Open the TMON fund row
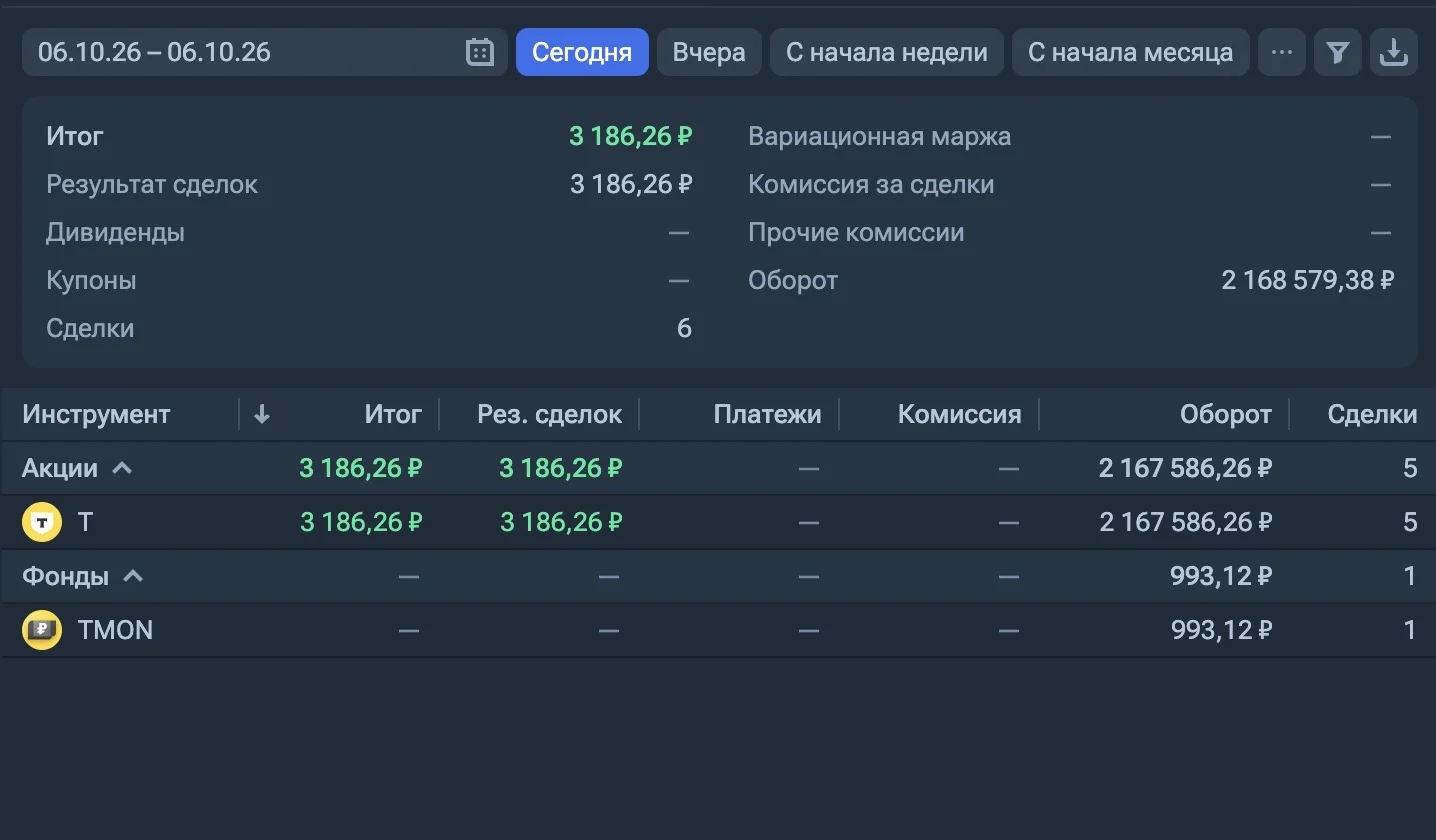 coord(718,630)
